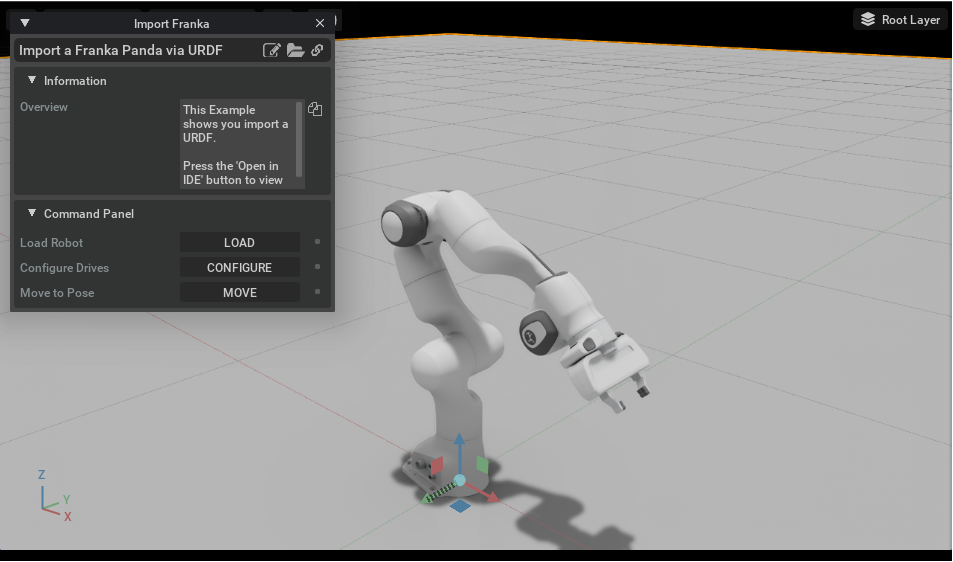Click the MOVE to pose button
Image resolution: width=953 pixels, height=562 pixels.
pos(239,292)
